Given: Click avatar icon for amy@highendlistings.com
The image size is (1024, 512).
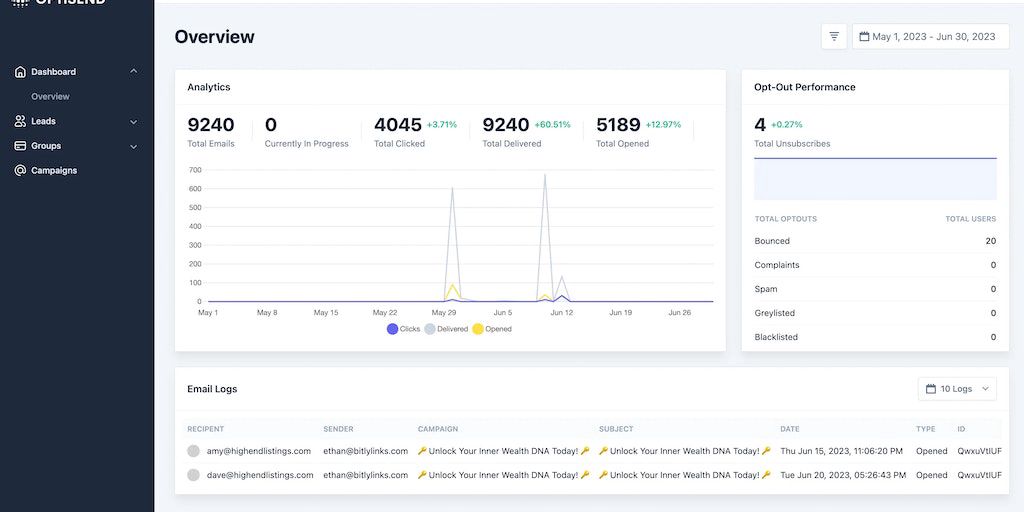Looking at the screenshot, I should click(194, 451).
